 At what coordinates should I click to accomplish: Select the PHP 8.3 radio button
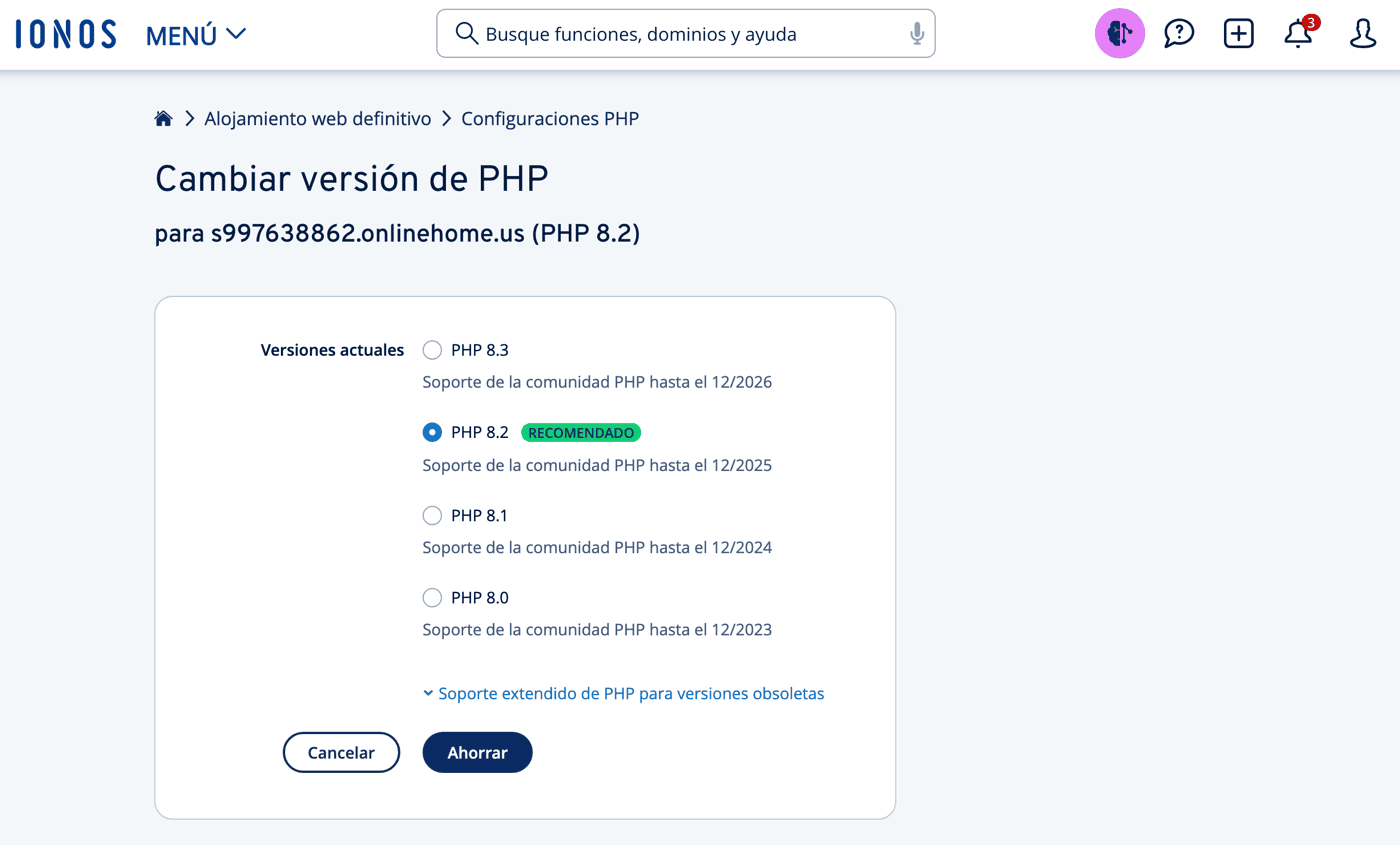pos(432,350)
